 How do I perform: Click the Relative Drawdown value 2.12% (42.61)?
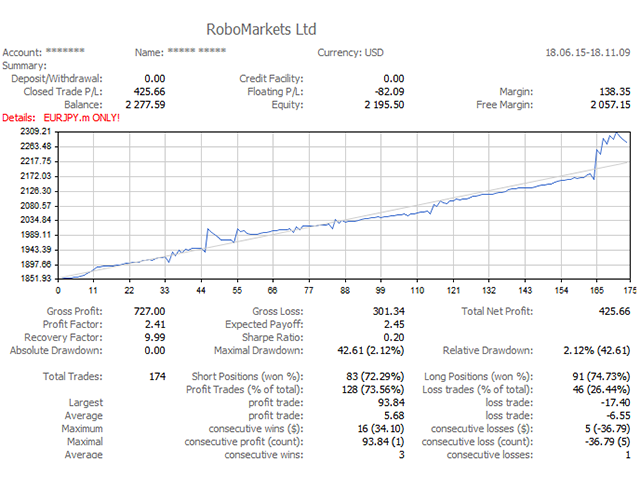[x=597, y=351]
